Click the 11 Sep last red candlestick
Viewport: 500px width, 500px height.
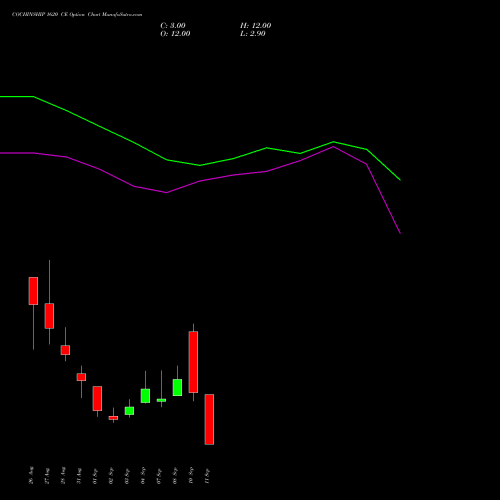pos(209,419)
